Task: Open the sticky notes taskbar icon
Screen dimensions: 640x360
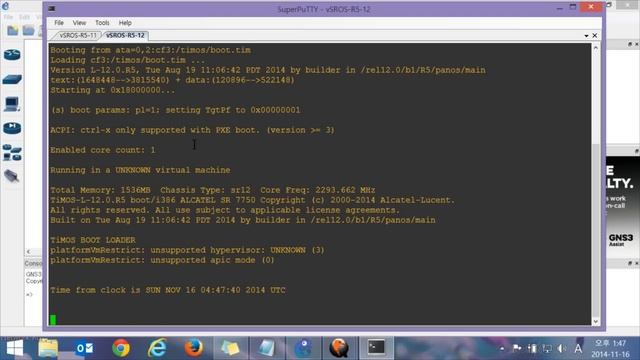Action: coord(230,348)
